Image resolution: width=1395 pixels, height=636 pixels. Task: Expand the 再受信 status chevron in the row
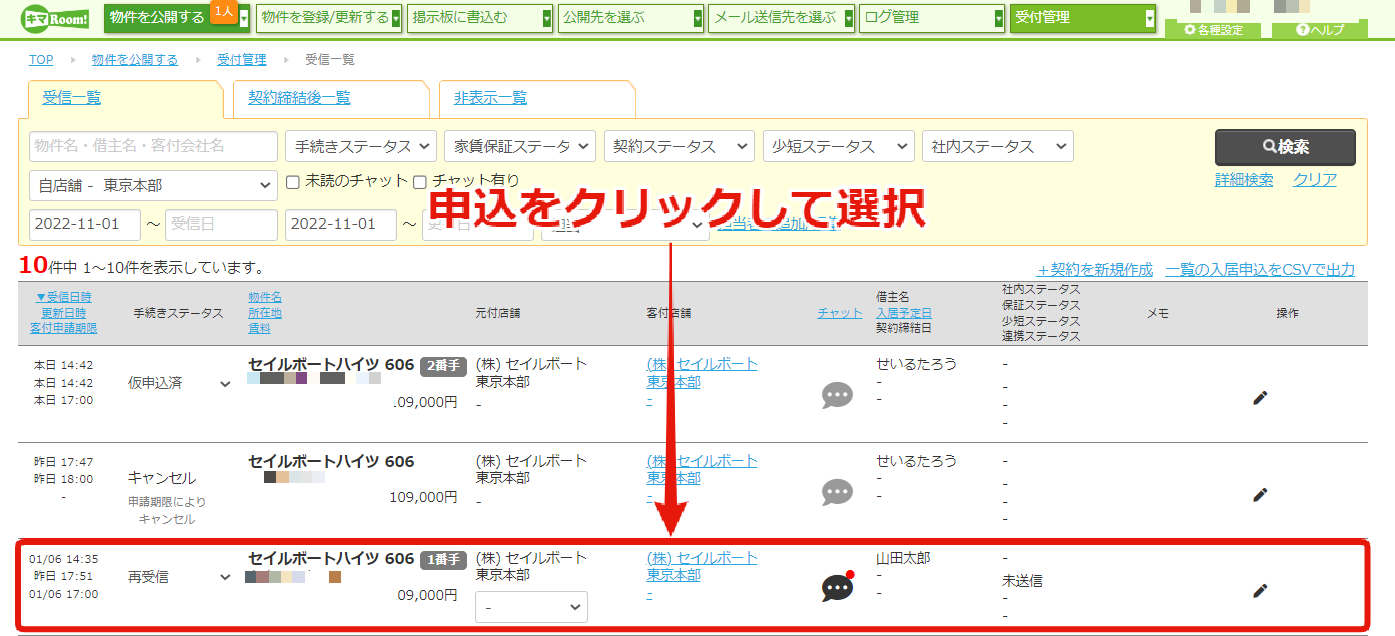click(226, 577)
